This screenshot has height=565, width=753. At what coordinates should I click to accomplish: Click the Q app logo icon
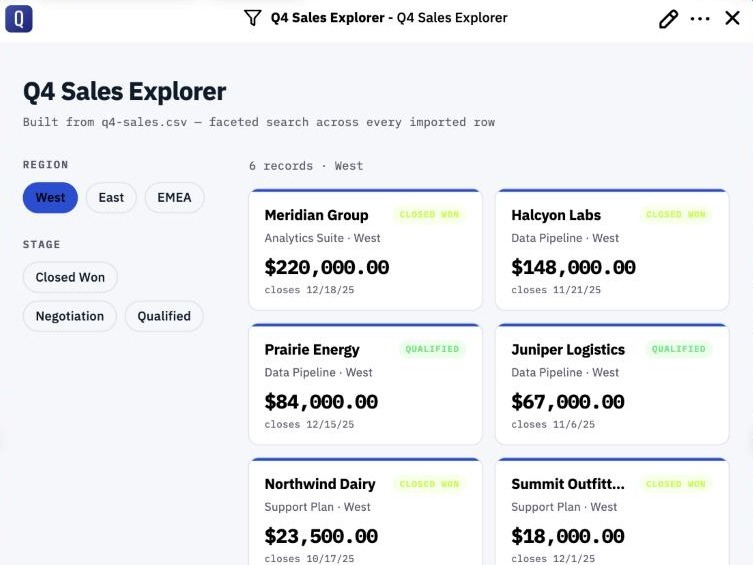pos(19,19)
